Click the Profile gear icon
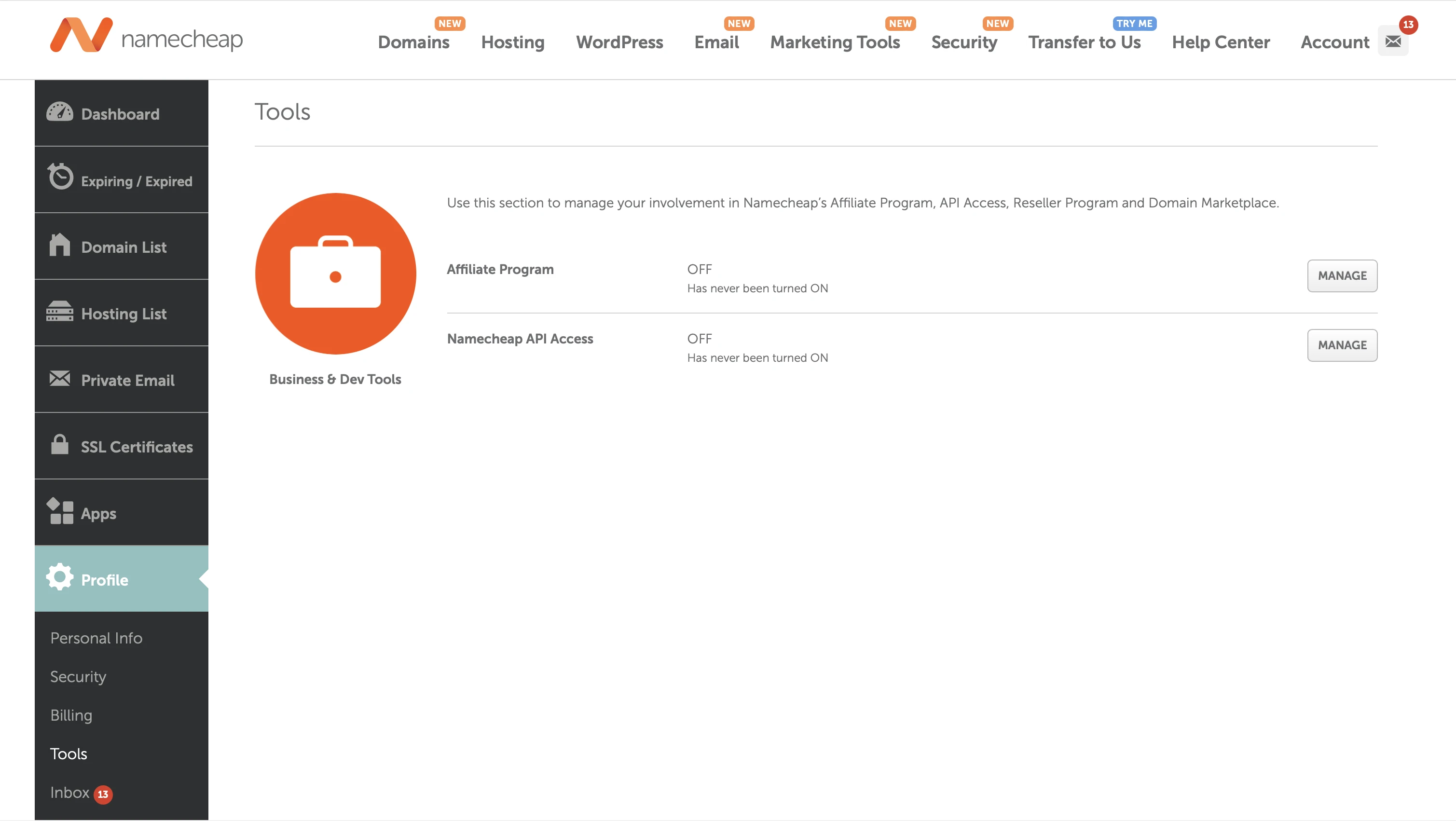This screenshot has height=821, width=1456. (x=59, y=577)
